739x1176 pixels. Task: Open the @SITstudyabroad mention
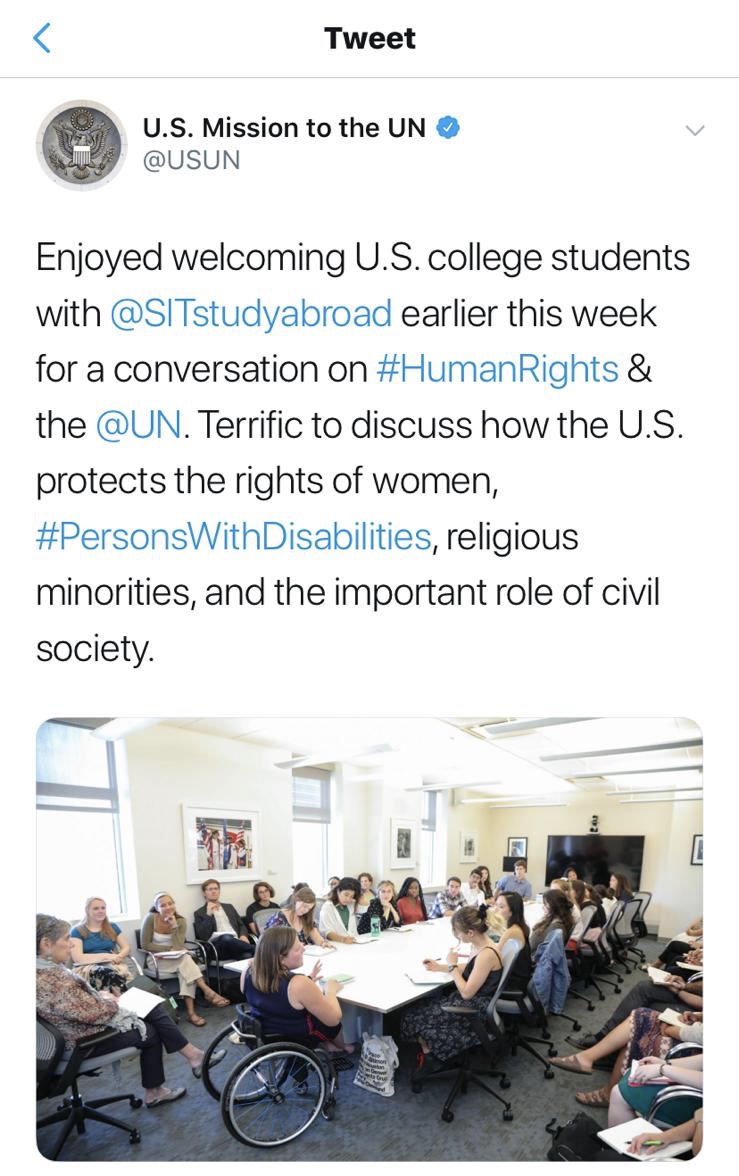pyautogui.click(x=250, y=314)
